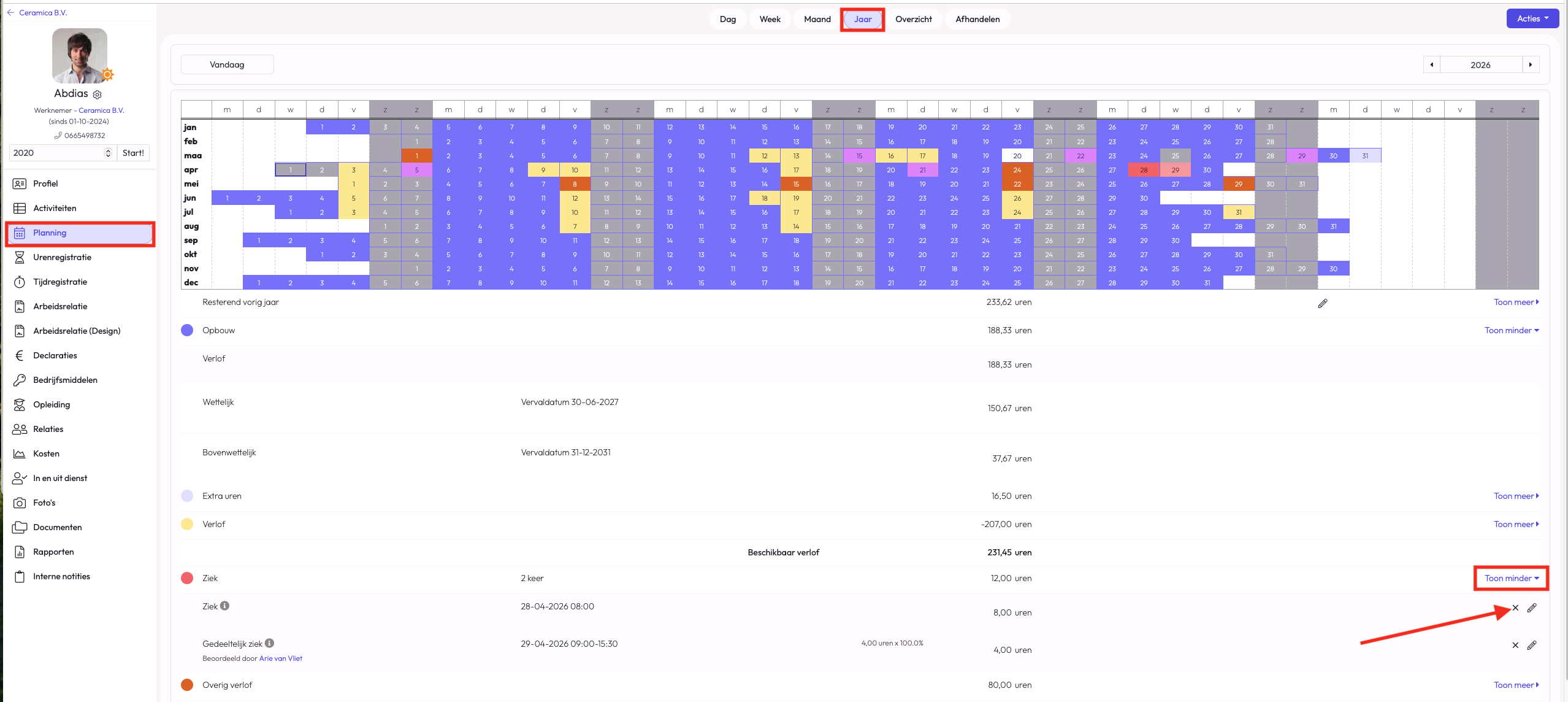This screenshot has height=702, width=1568.
Task: Switch to the Overzicht tab
Action: point(913,19)
